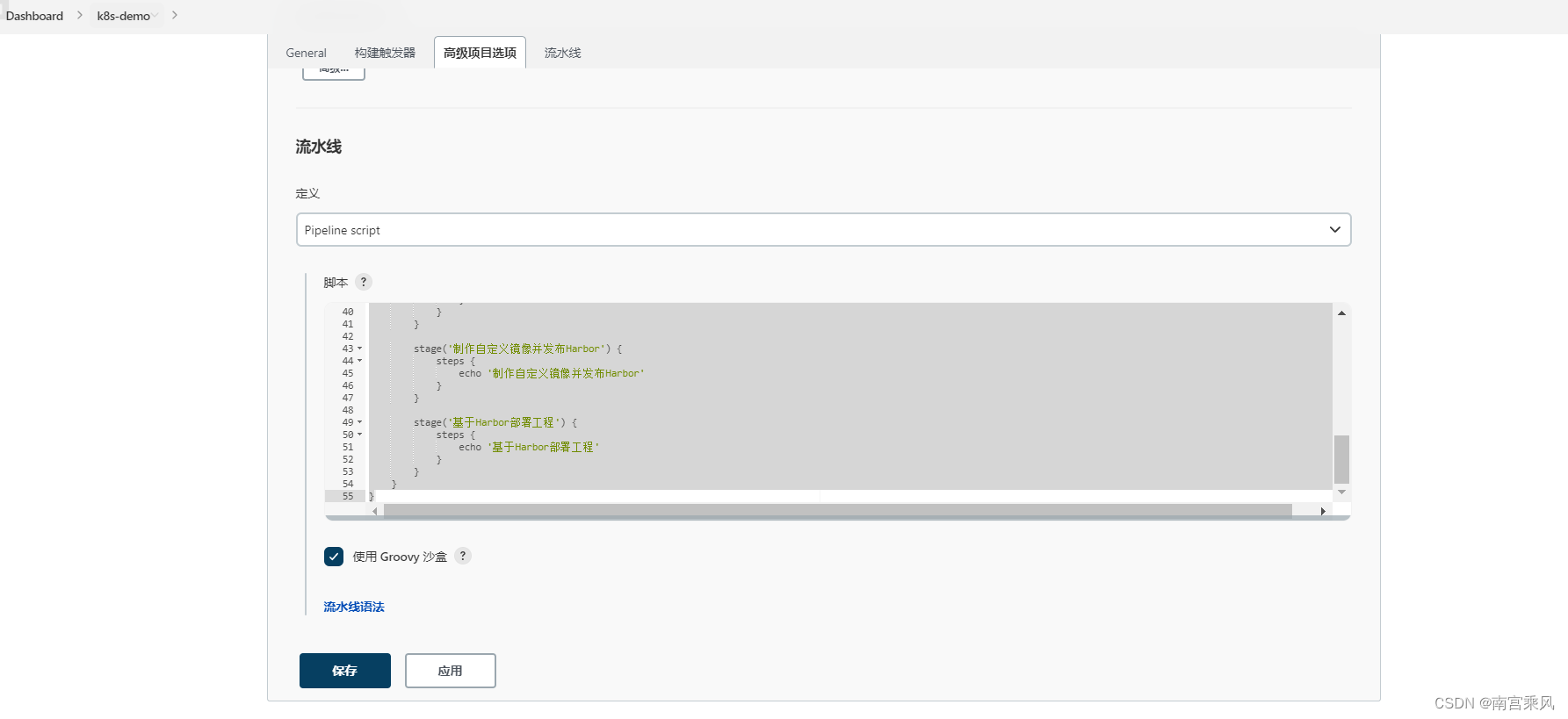
Task: Collapse code fold at line 50
Action: point(359,435)
